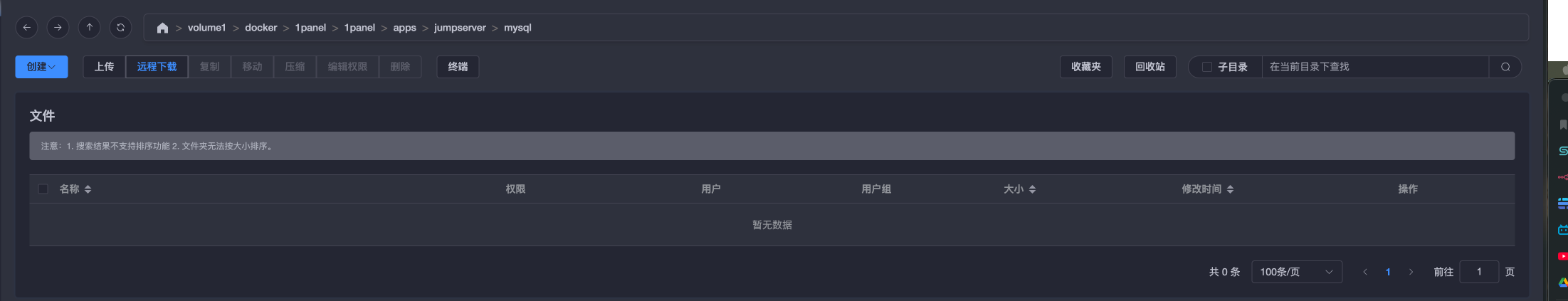The height and width of the screenshot is (301, 1568).
Task: Expand the 创建 dropdown button
Action: coord(41,67)
